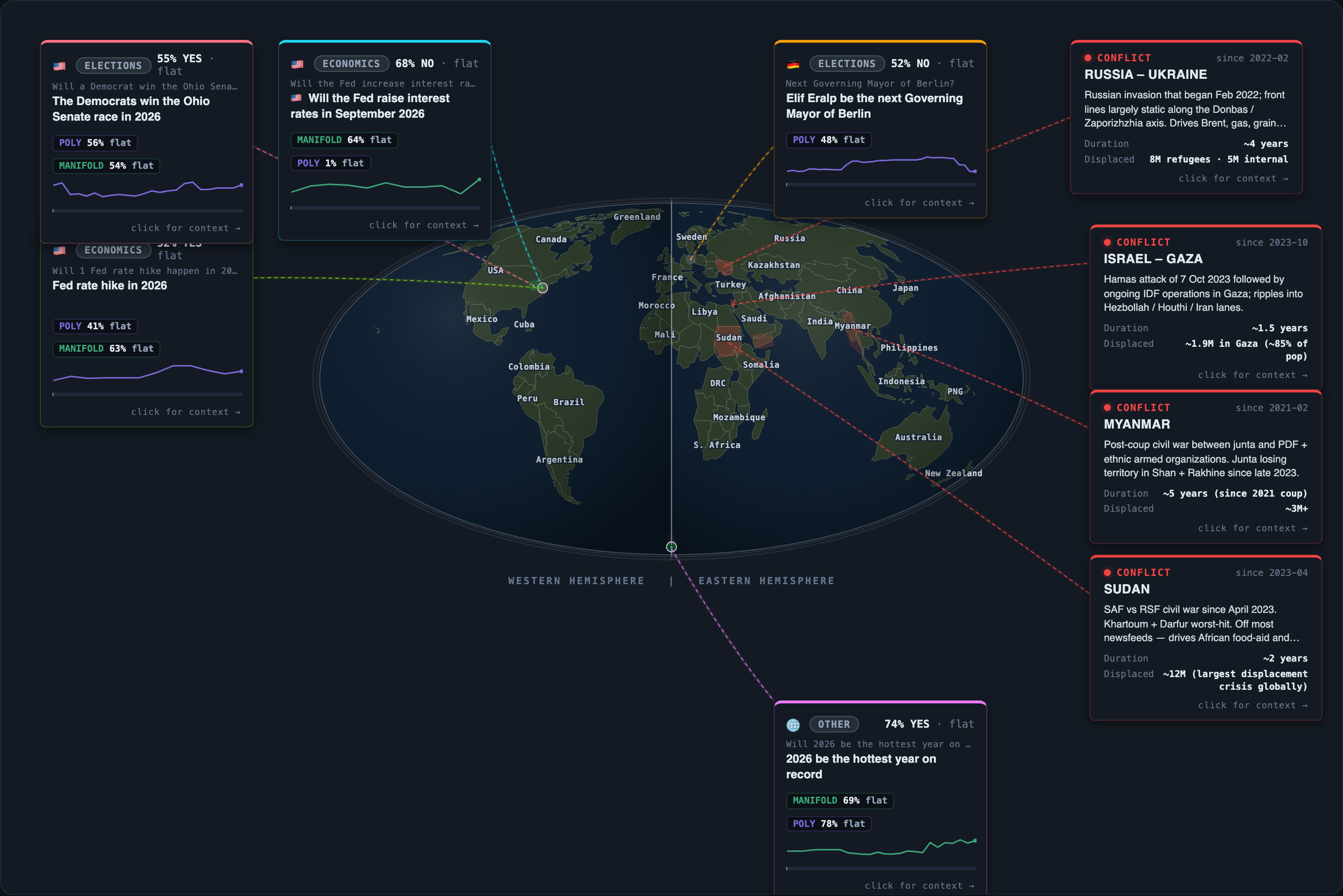
Task: Open context link on Russia – Ukraine card
Action: pyautogui.click(x=1233, y=179)
